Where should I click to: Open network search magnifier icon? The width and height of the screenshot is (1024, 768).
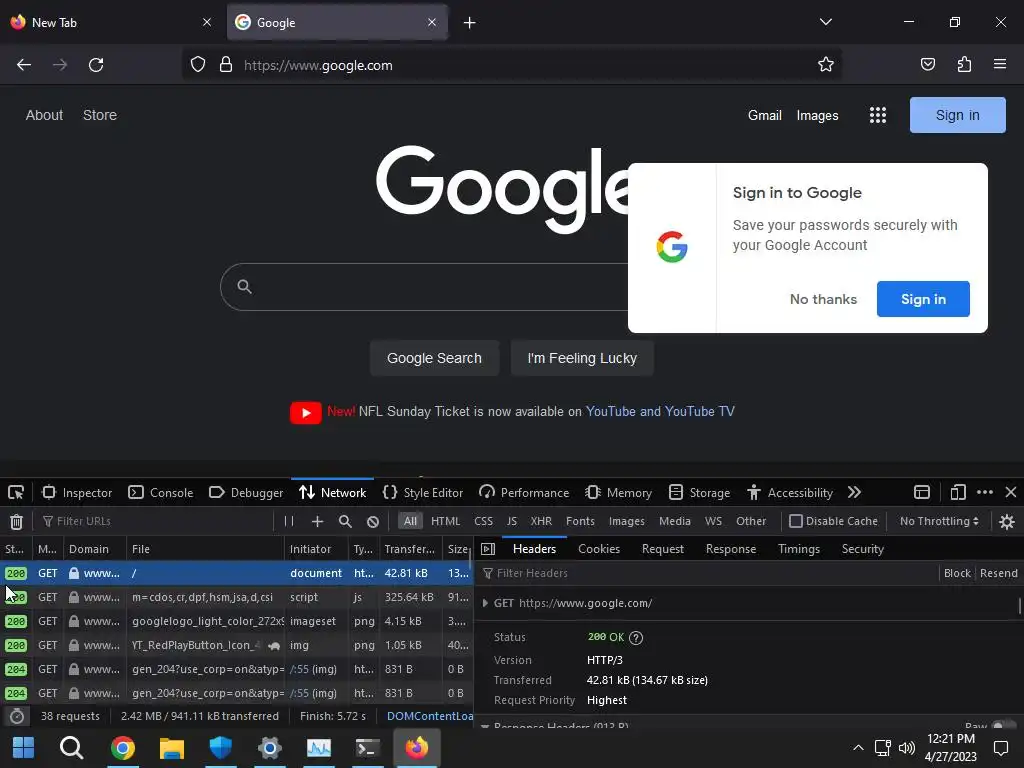(x=345, y=521)
